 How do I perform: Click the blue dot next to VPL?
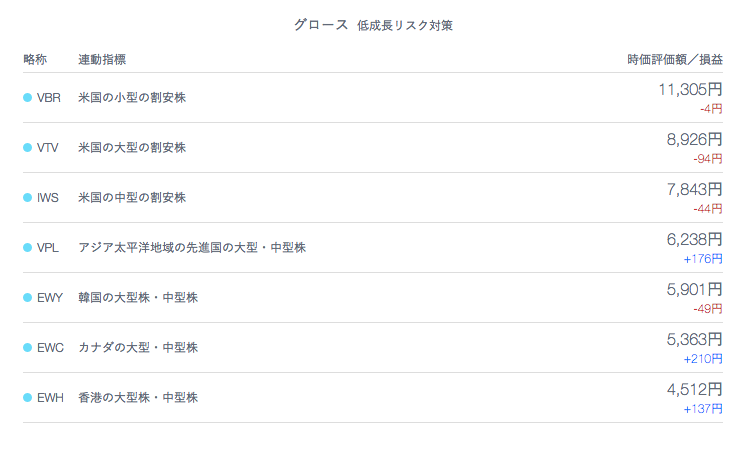(x=27, y=248)
